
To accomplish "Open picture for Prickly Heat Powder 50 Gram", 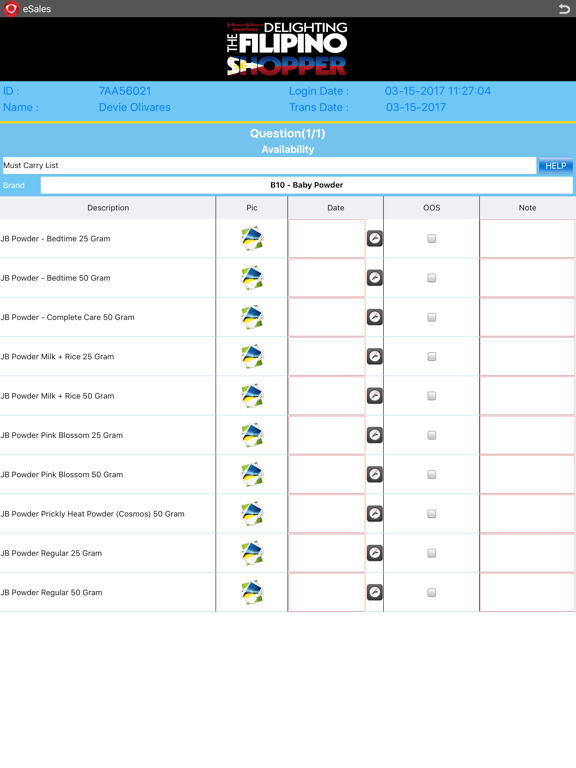I will 252,513.
